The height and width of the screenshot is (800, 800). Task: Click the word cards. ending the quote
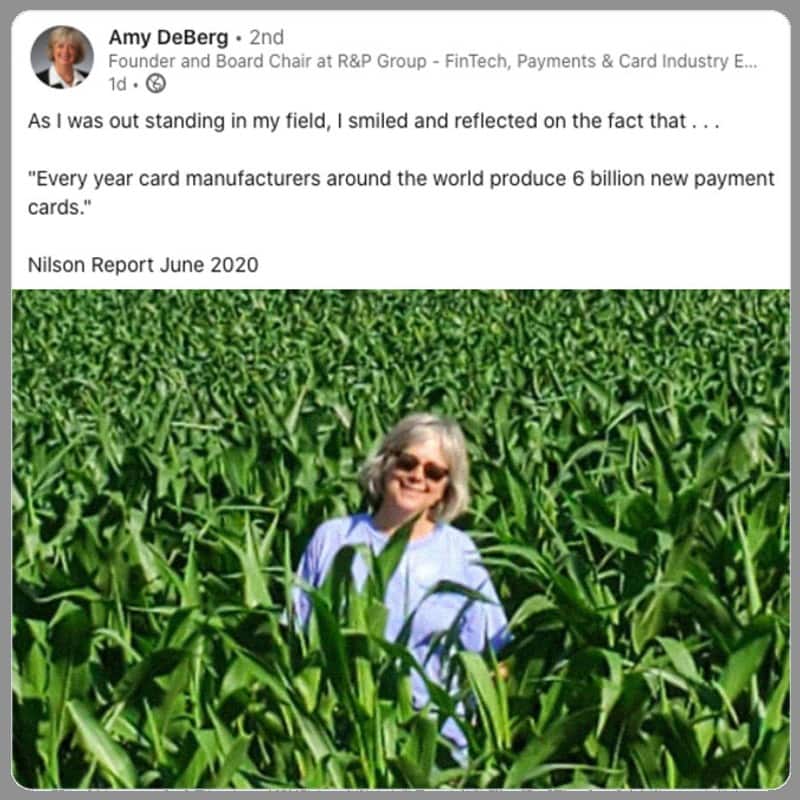[60, 207]
